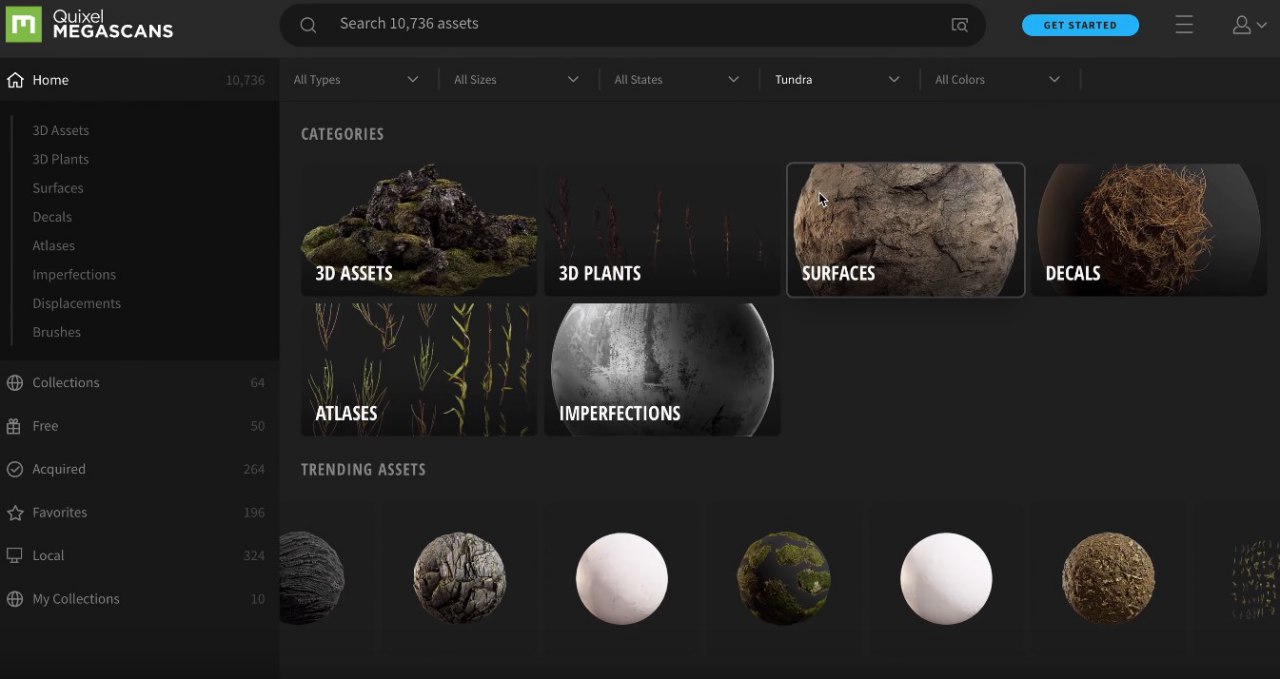Click the Home house icon
This screenshot has width=1280, height=679.
15,80
